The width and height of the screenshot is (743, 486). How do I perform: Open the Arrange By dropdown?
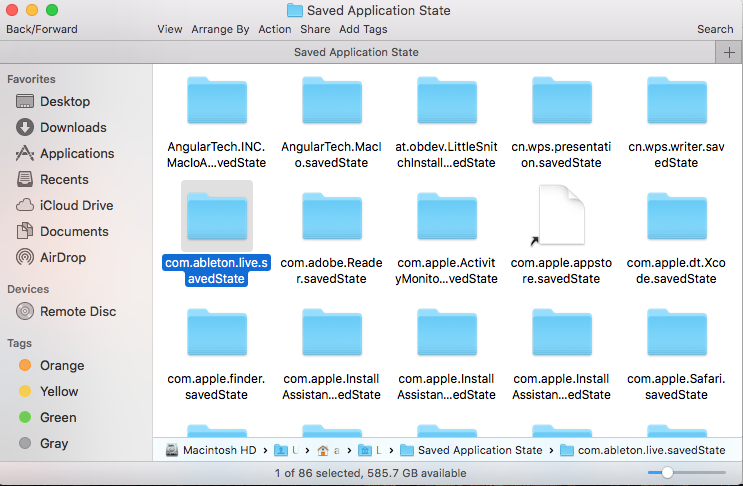pyautogui.click(x=221, y=29)
